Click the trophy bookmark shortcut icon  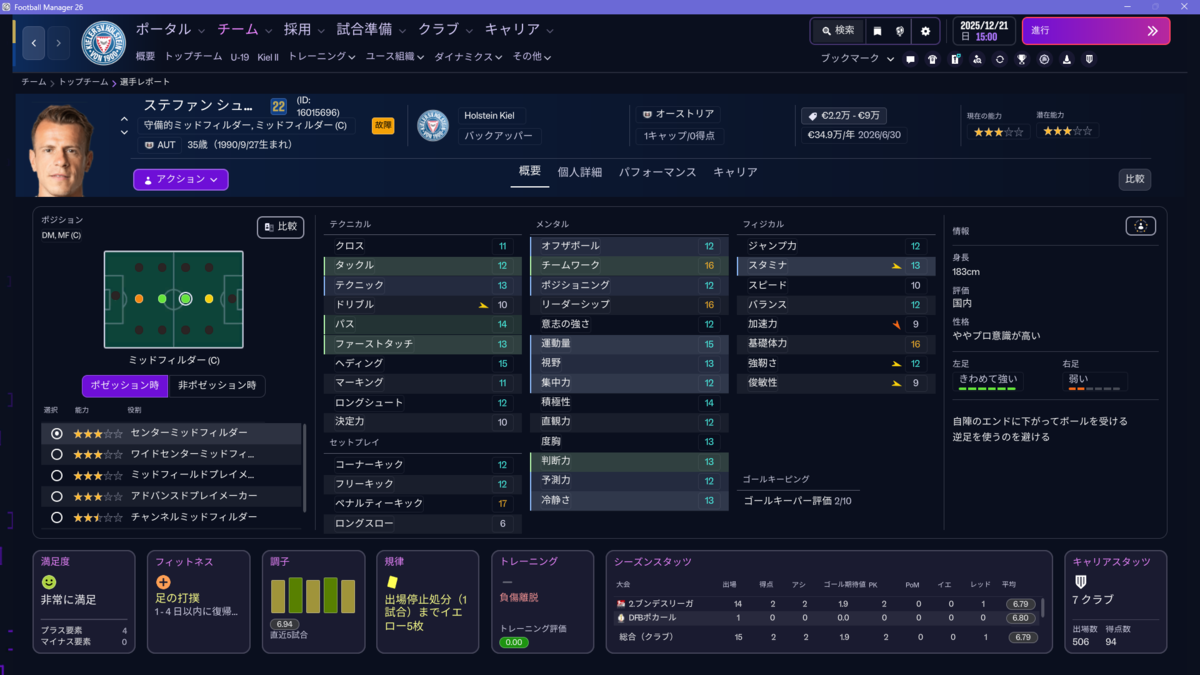point(1022,59)
